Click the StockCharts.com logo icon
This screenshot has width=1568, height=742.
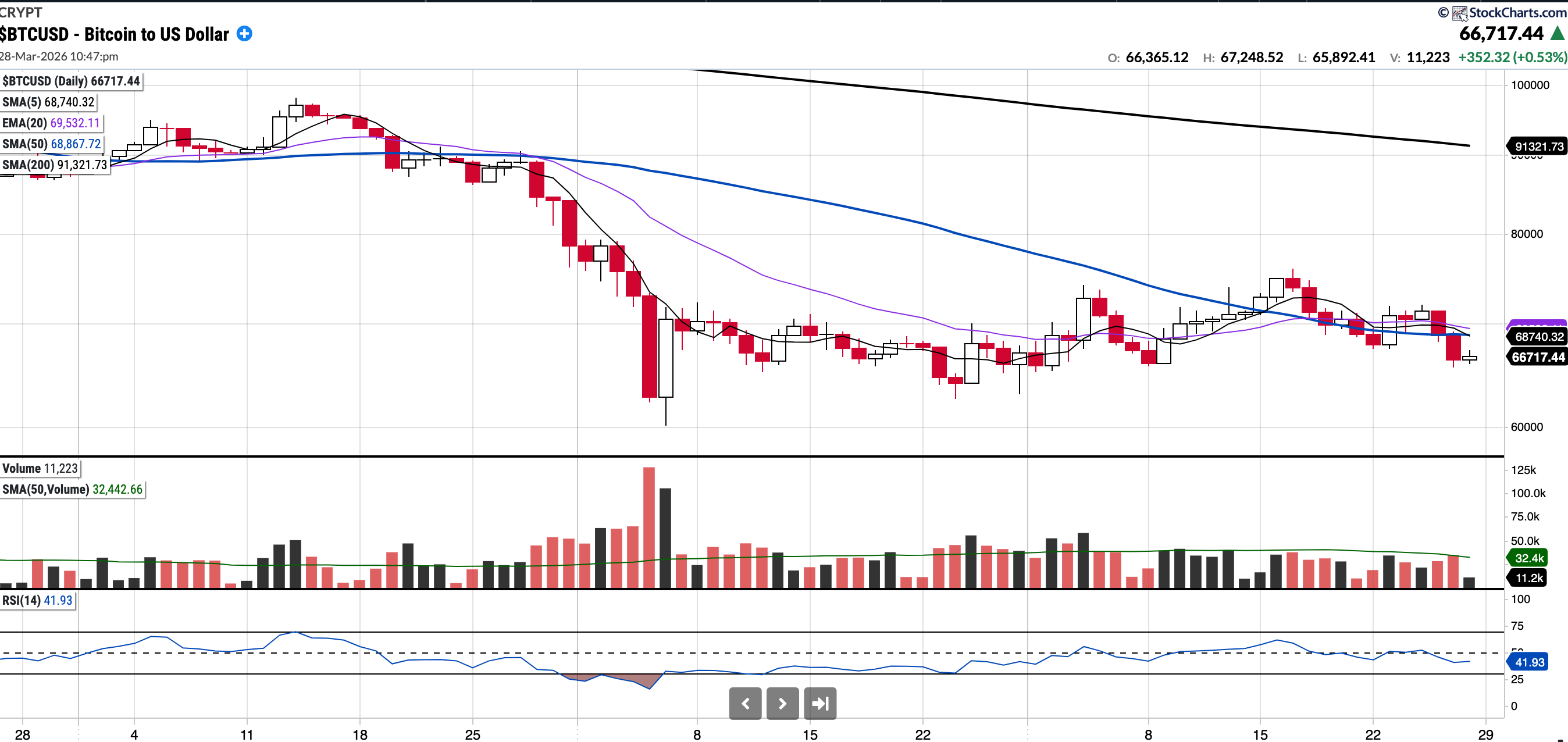tap(1460, 13)
